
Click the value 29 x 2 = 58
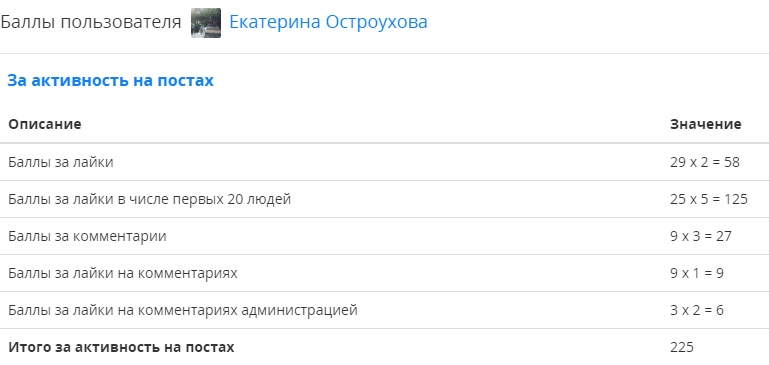pos(705,162)
